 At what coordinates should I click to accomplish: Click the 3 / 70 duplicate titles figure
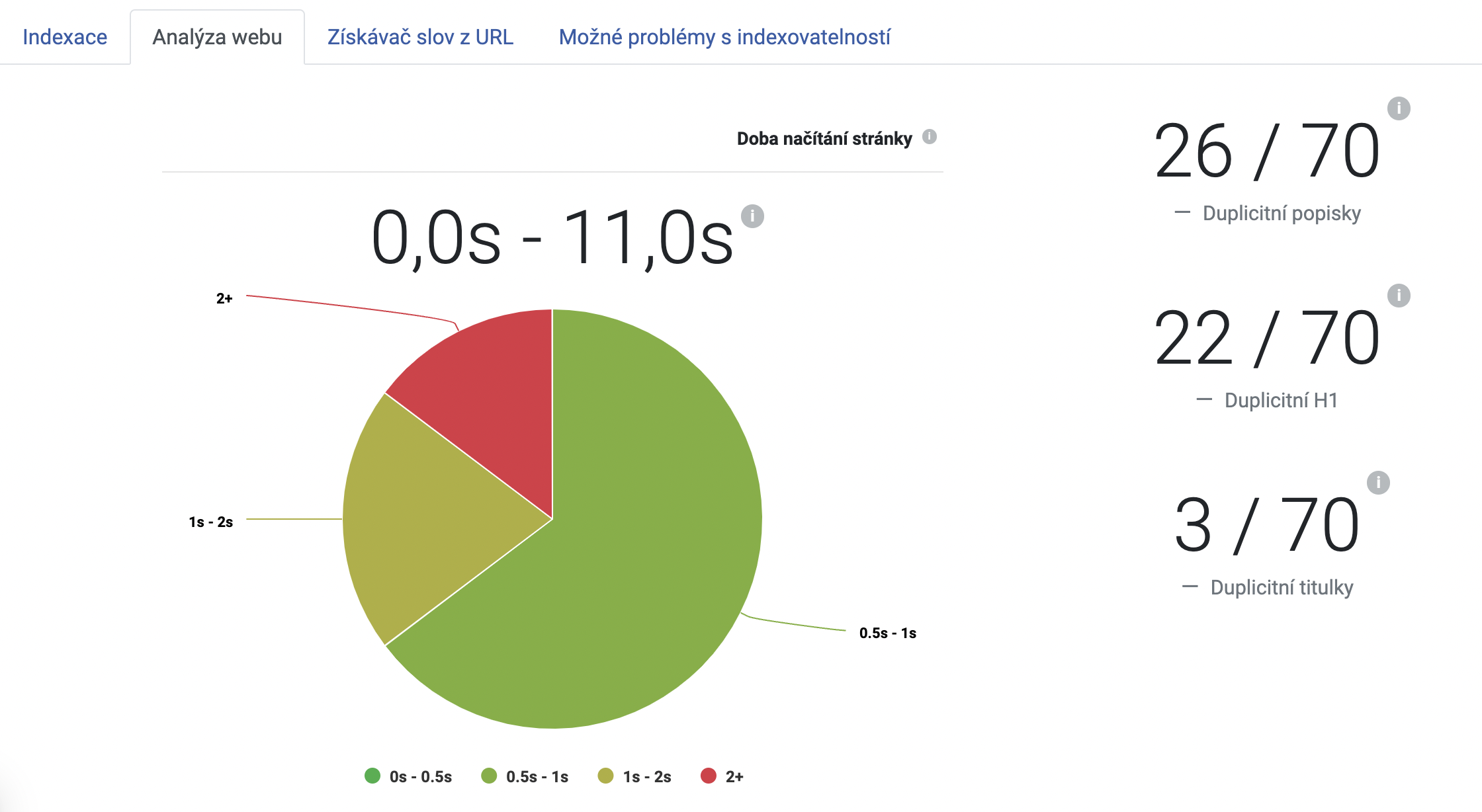1267,526
